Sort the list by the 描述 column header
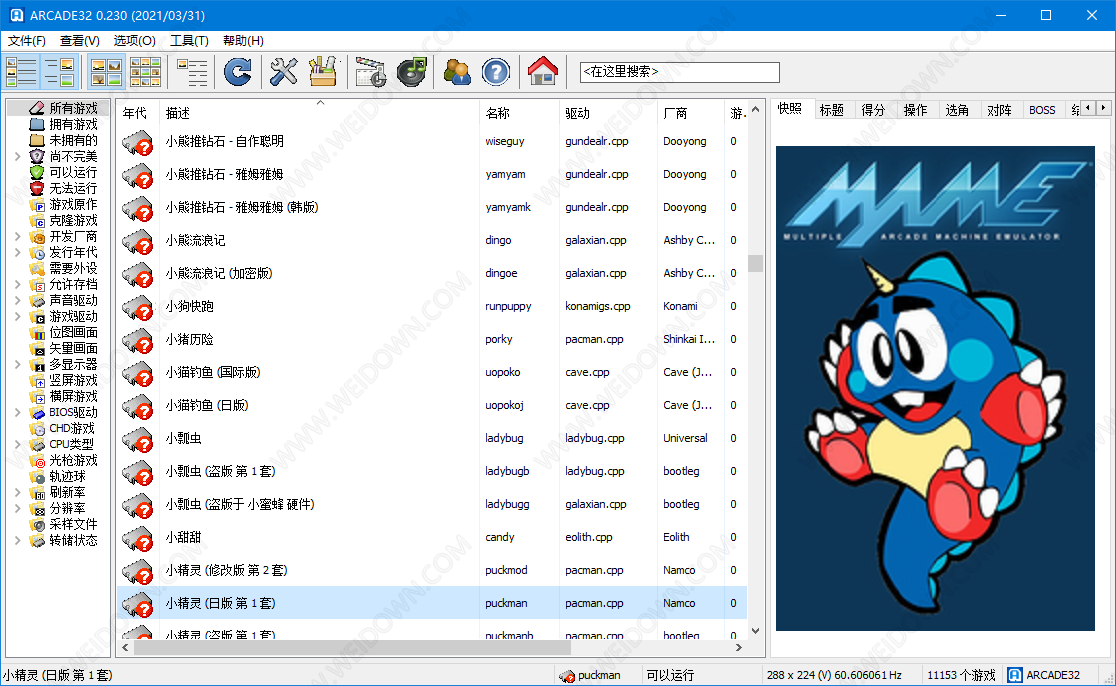This screenshot has width=1116, height=686. (320, 112)
